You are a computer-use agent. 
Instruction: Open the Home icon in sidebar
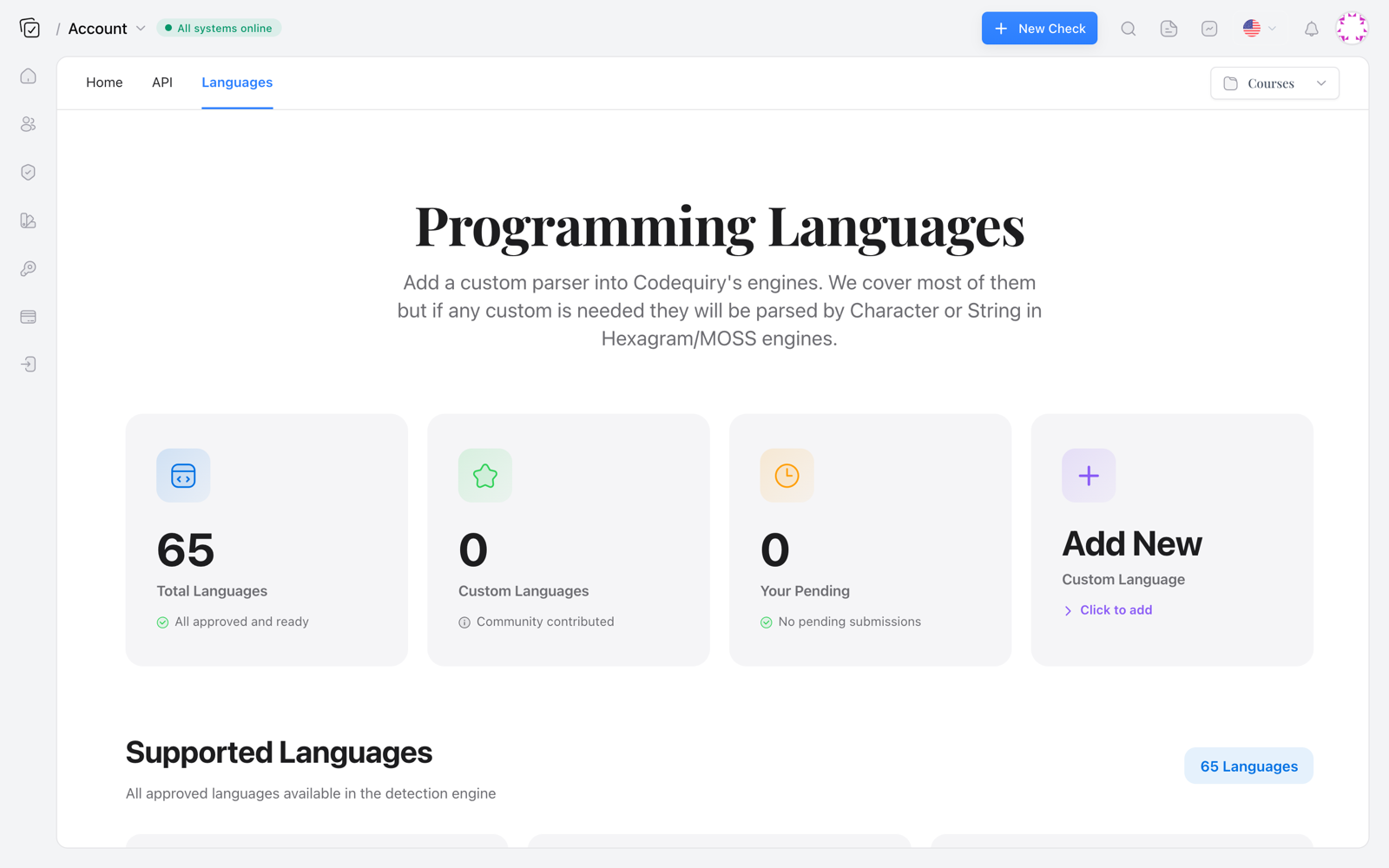point(29,76)
